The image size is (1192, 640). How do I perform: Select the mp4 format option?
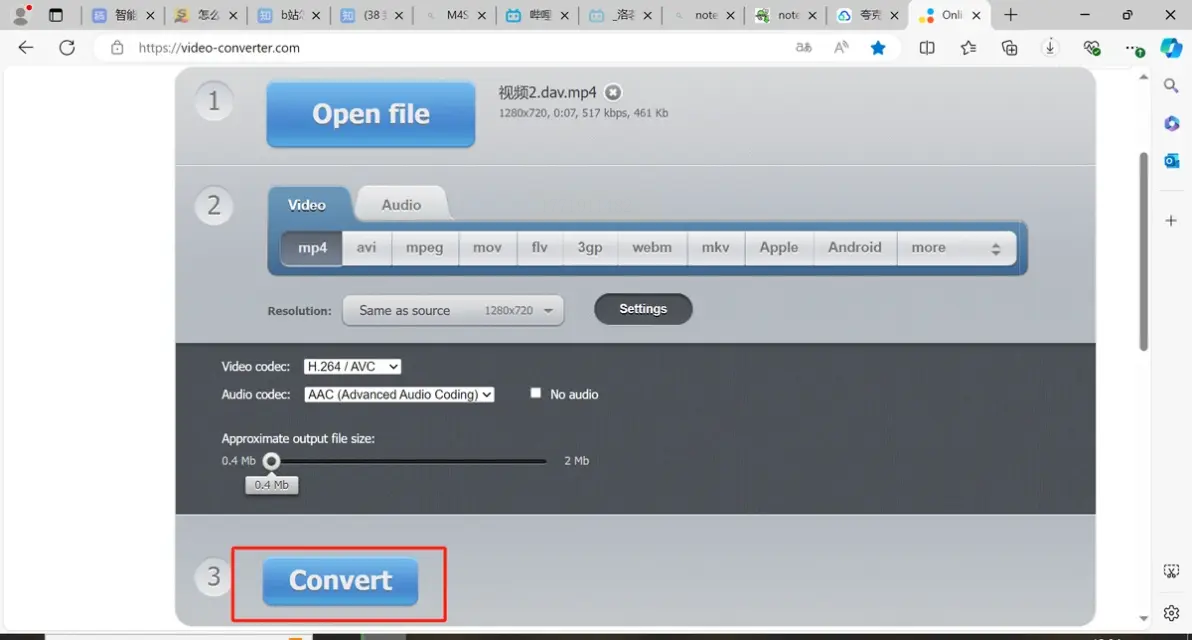click(x=312, y=248)
